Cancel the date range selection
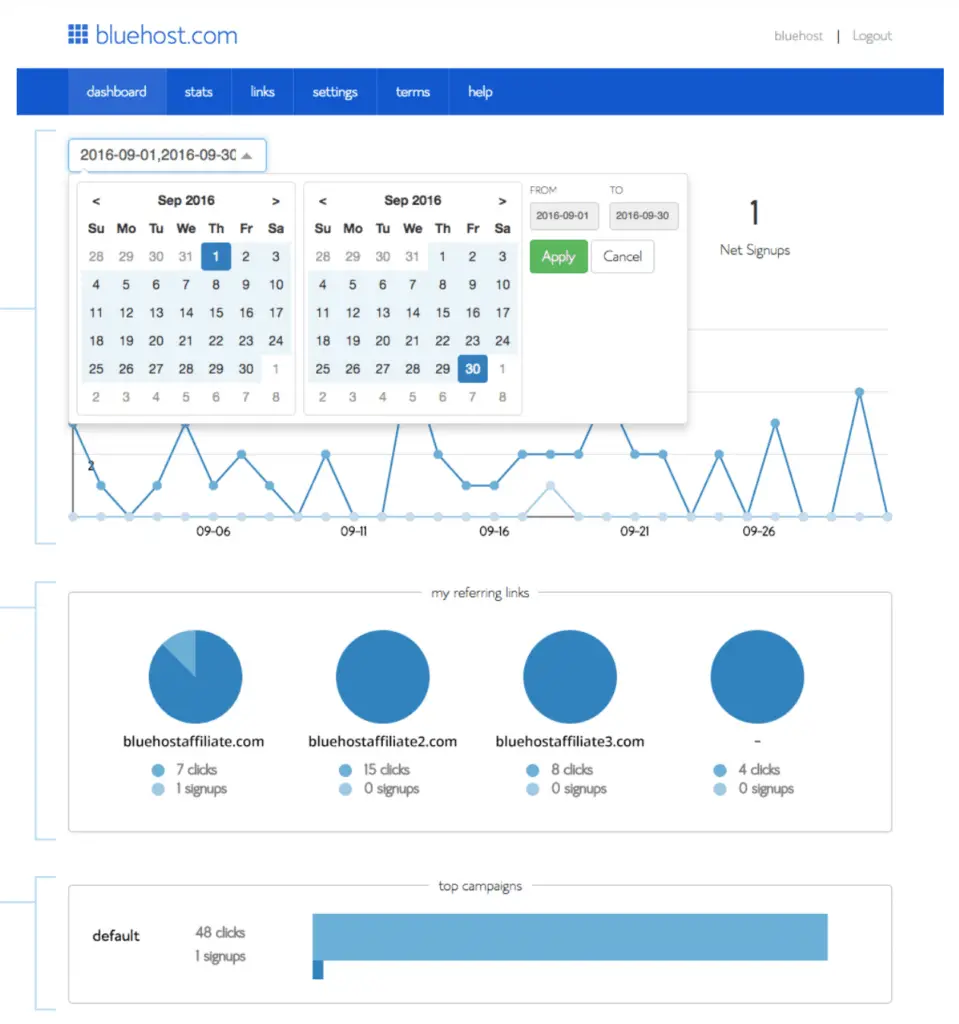Image resolution: width=959 pixels, height=1024 pixels. pos(623,257)
